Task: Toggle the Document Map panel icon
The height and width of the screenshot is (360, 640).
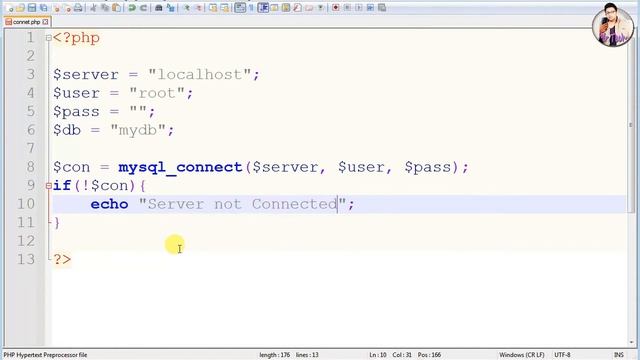Action: (x=286, y=8)
